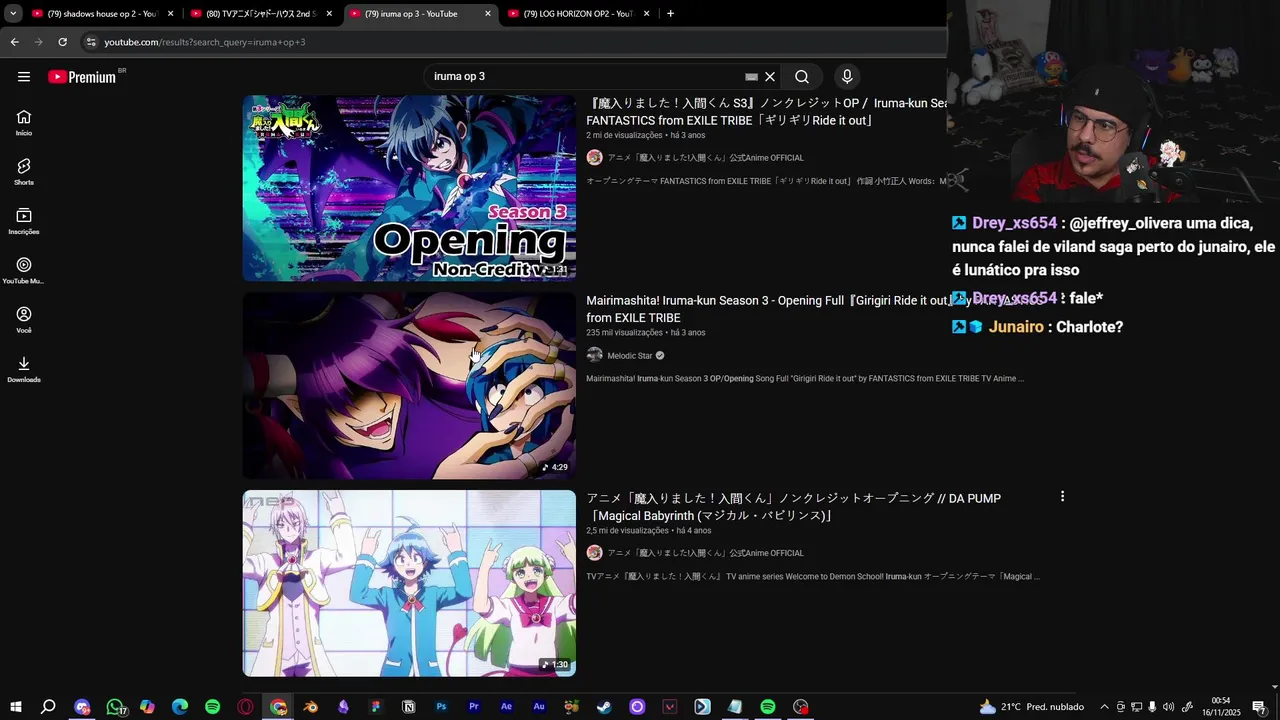The image size is (1280, 720).
Task: Visit the Melodic Star channel
Action: coord(630,356)
